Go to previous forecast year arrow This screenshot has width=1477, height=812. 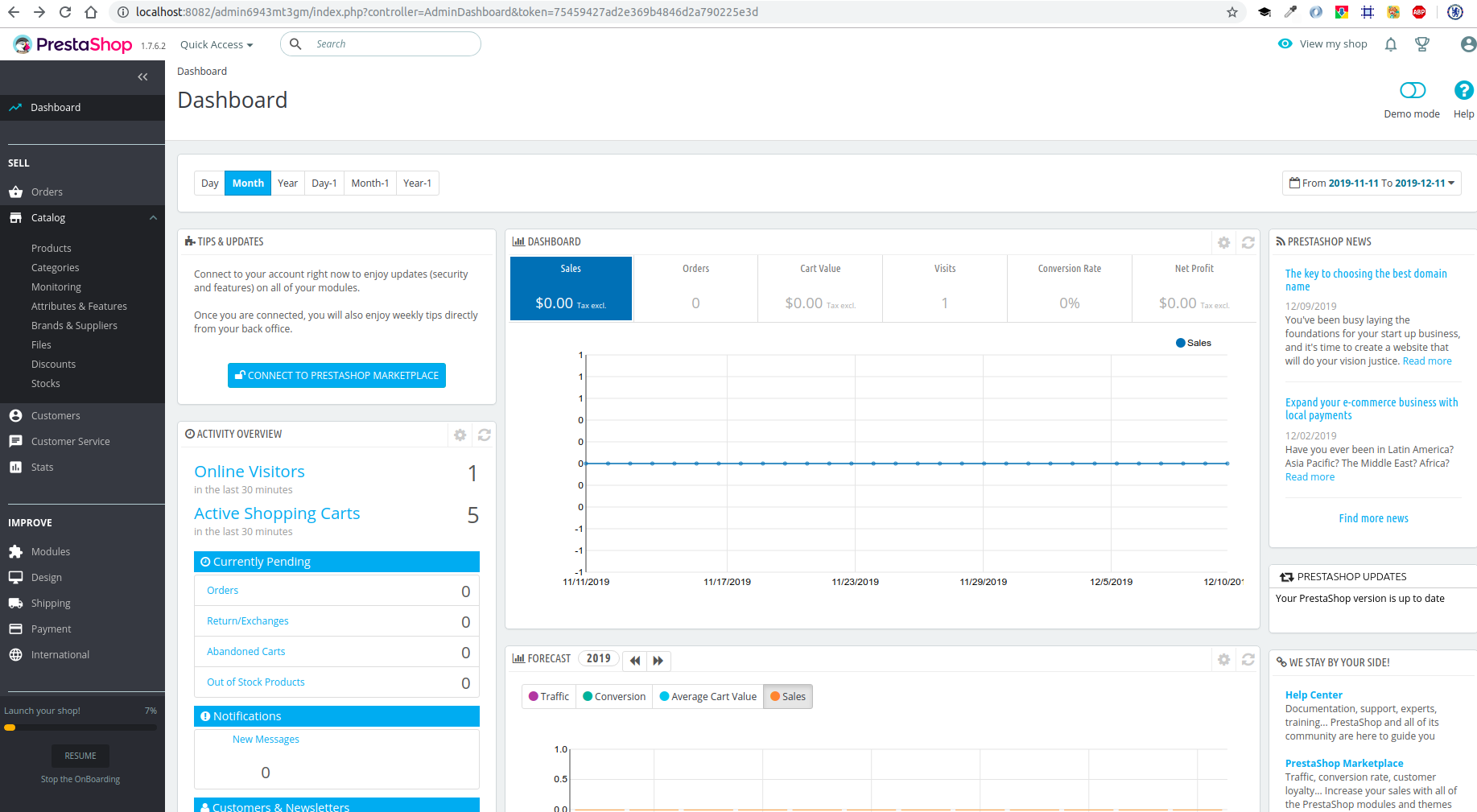click(635, 660)
